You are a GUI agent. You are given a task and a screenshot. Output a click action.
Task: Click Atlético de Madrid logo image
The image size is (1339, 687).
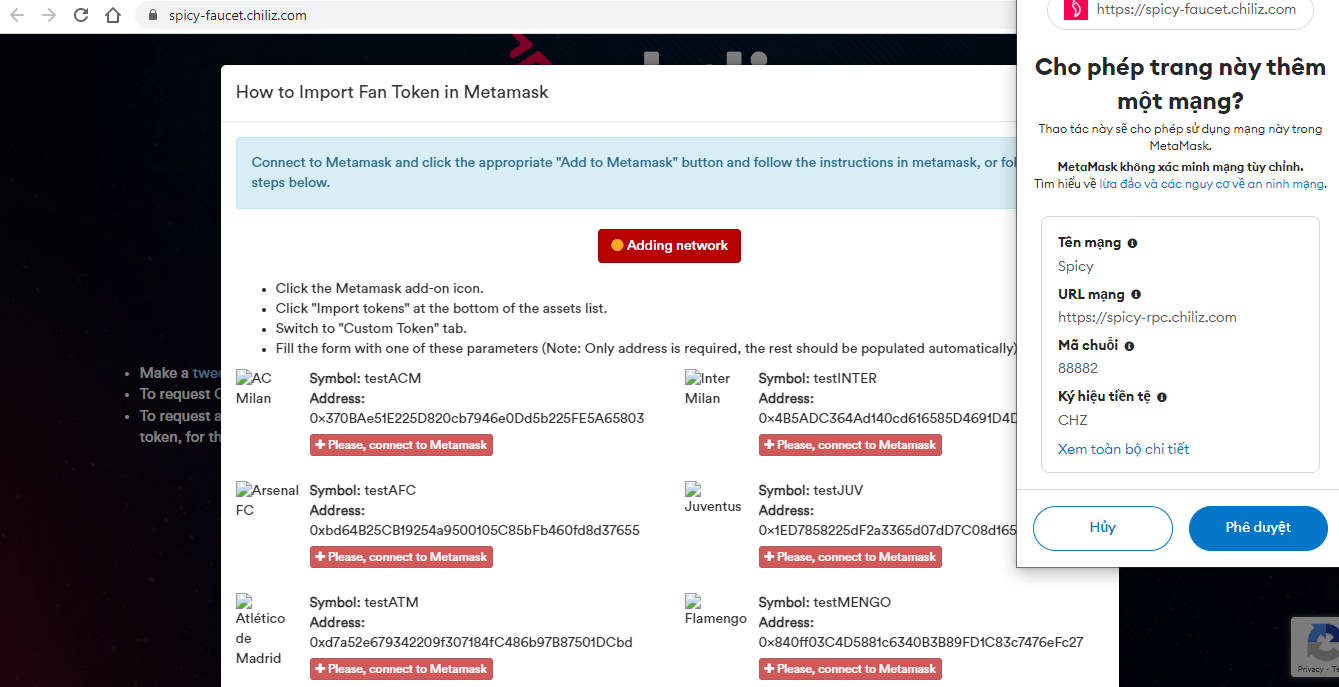tap(260, 630)
